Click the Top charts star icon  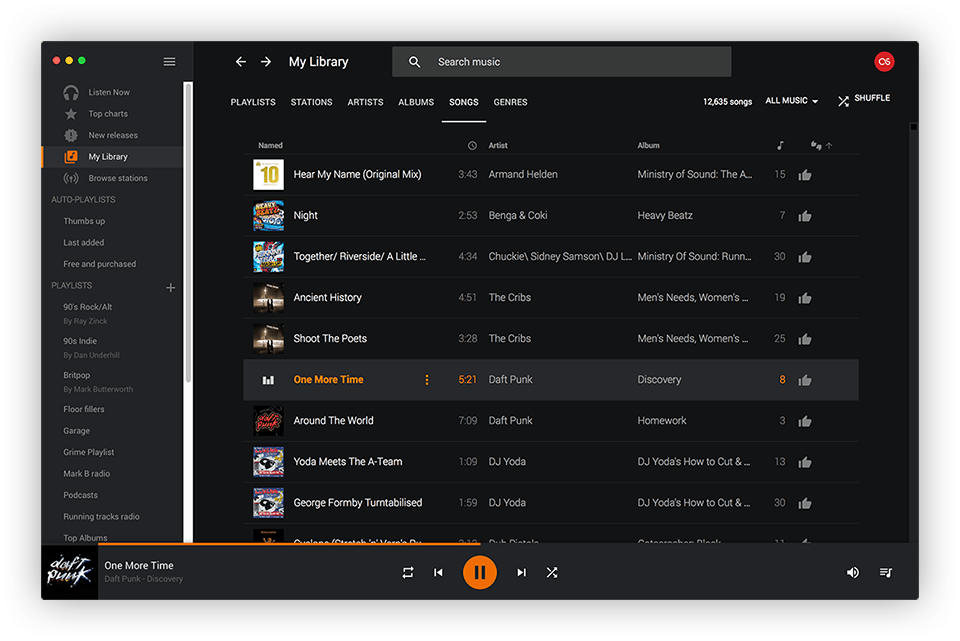tap(70, 113)
